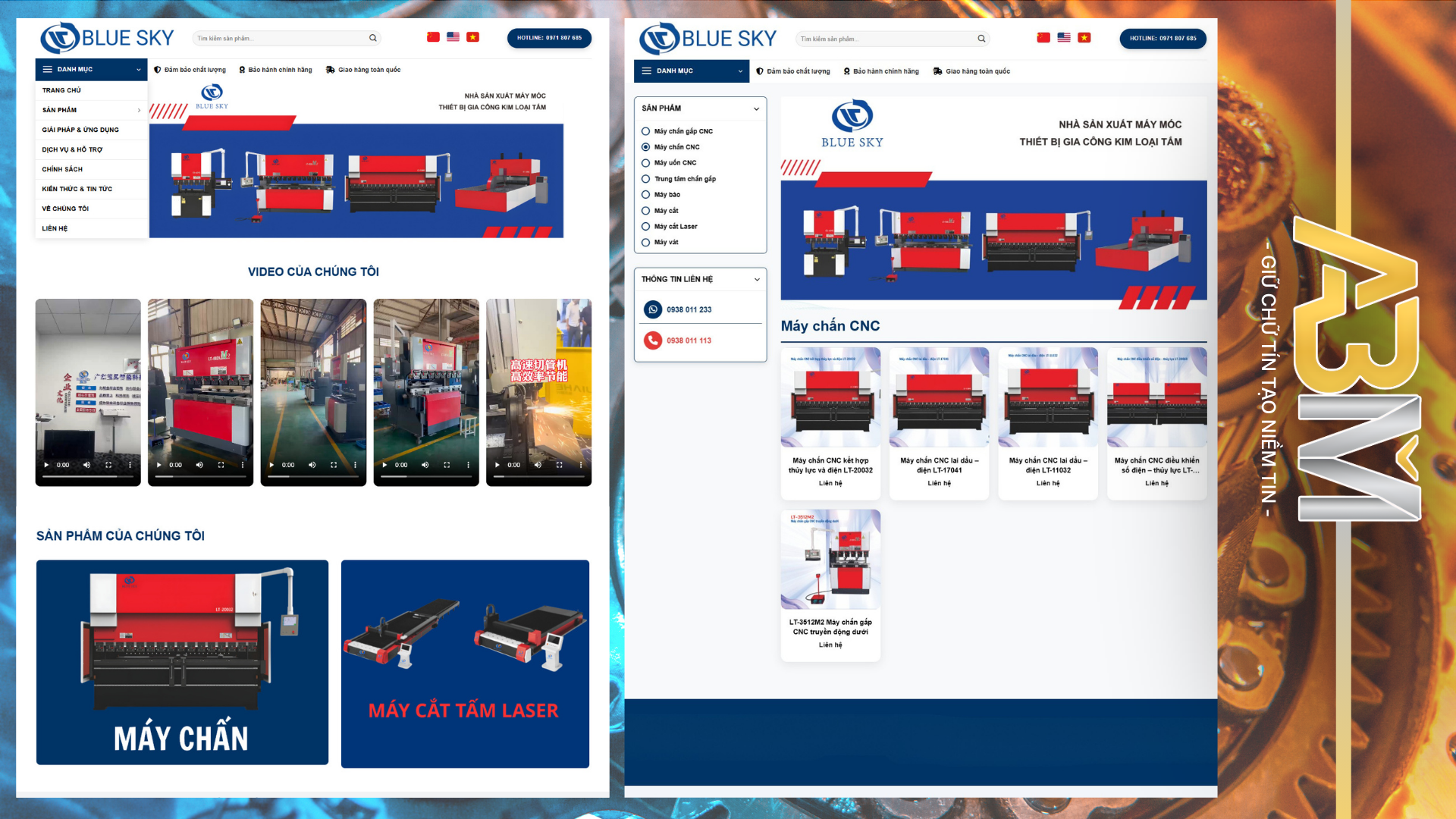Expand the SẢN PHẨM submenu arrow in the left menu
Image resolution: width=1456 pixels, height=819 pixels.
click(x=139, y=110)
